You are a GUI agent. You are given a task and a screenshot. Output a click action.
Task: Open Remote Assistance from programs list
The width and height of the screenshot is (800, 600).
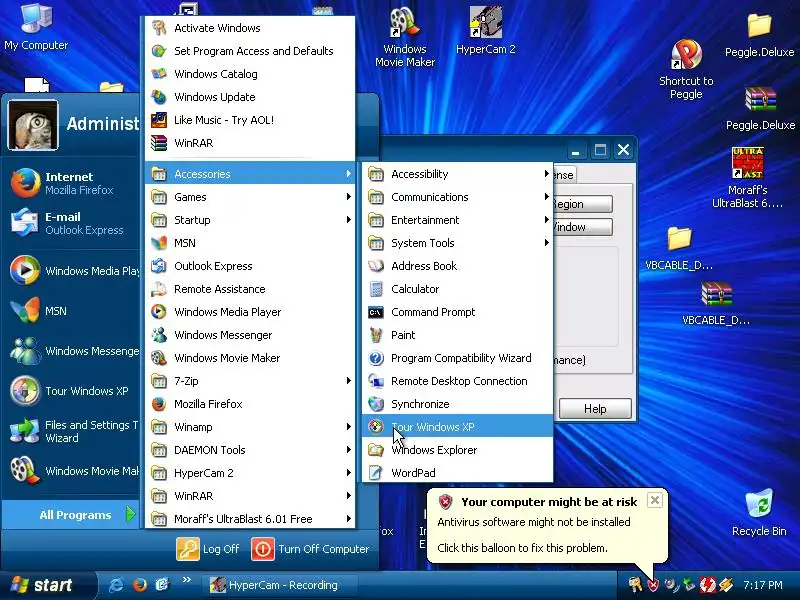point(250,289)
